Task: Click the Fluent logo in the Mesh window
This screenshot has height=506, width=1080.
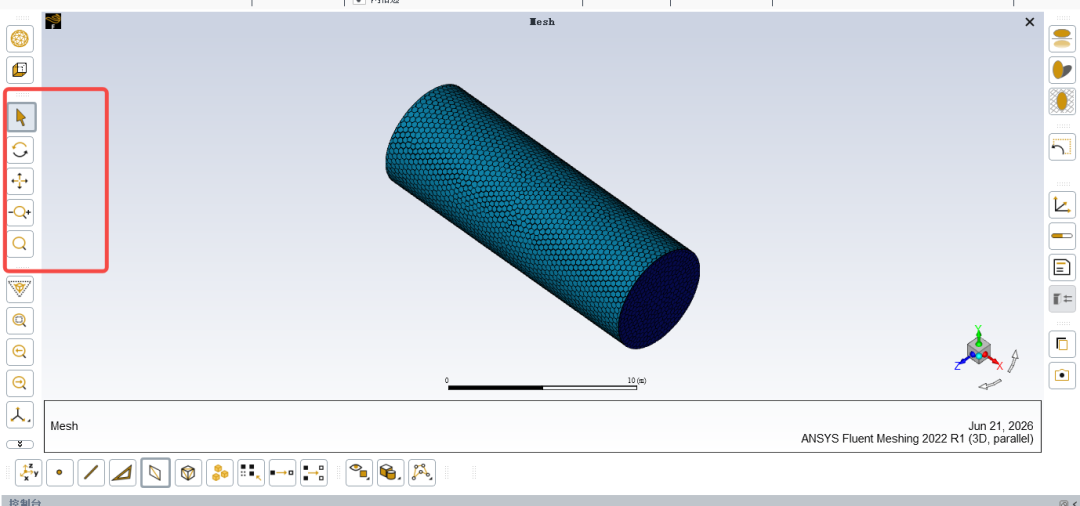Action: click(54, 21)
